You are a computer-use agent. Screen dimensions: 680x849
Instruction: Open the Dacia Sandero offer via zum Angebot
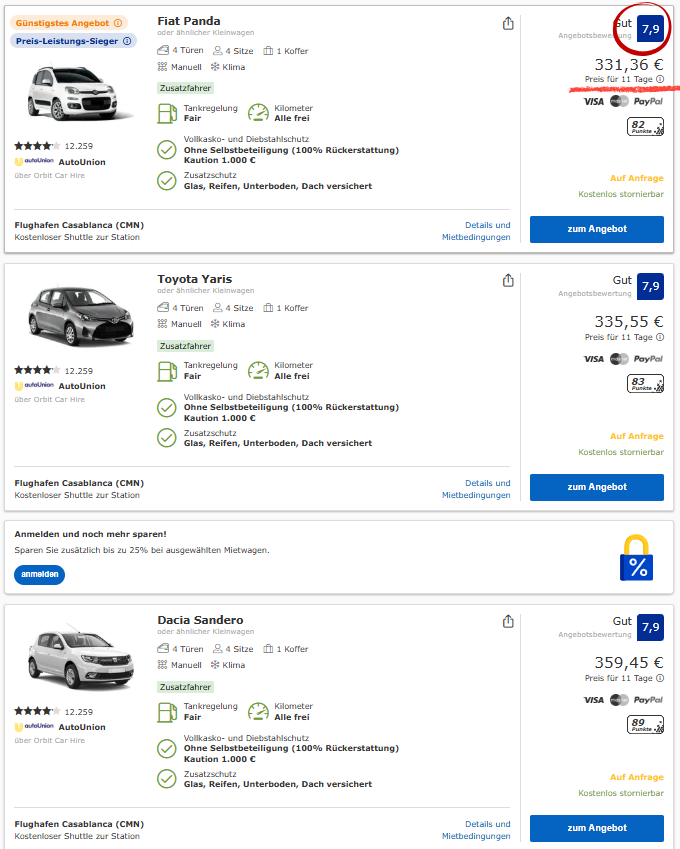[597, 828]
